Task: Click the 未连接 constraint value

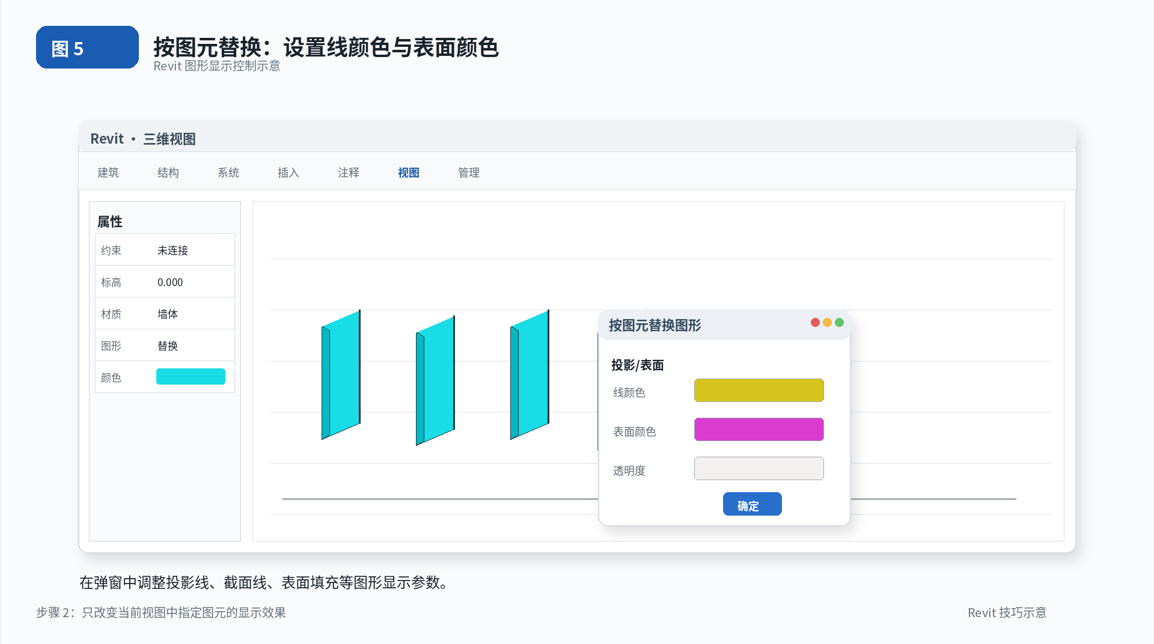Action: coord(172,250)
